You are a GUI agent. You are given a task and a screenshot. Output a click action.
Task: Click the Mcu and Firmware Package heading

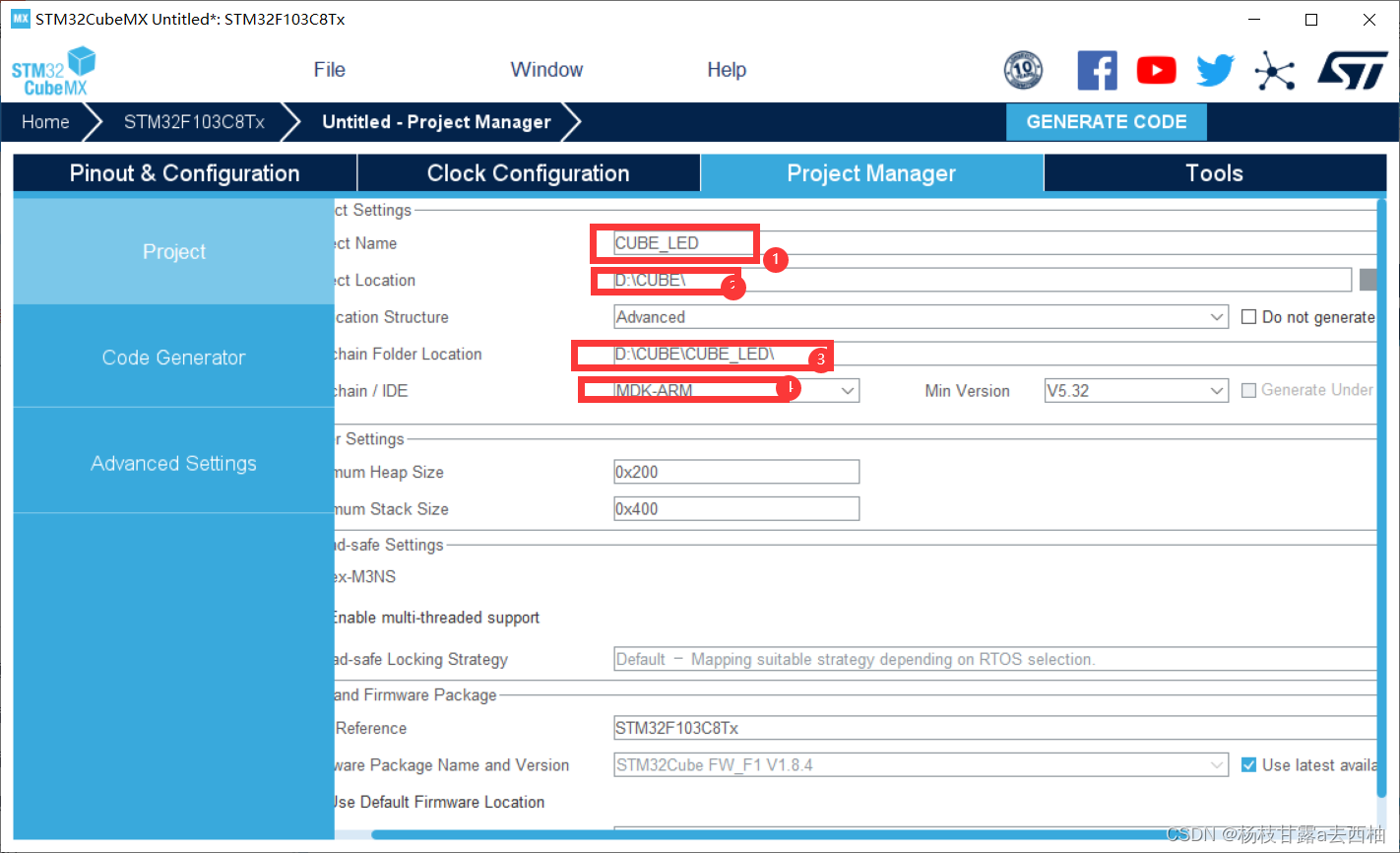click(x=415, y=695)
